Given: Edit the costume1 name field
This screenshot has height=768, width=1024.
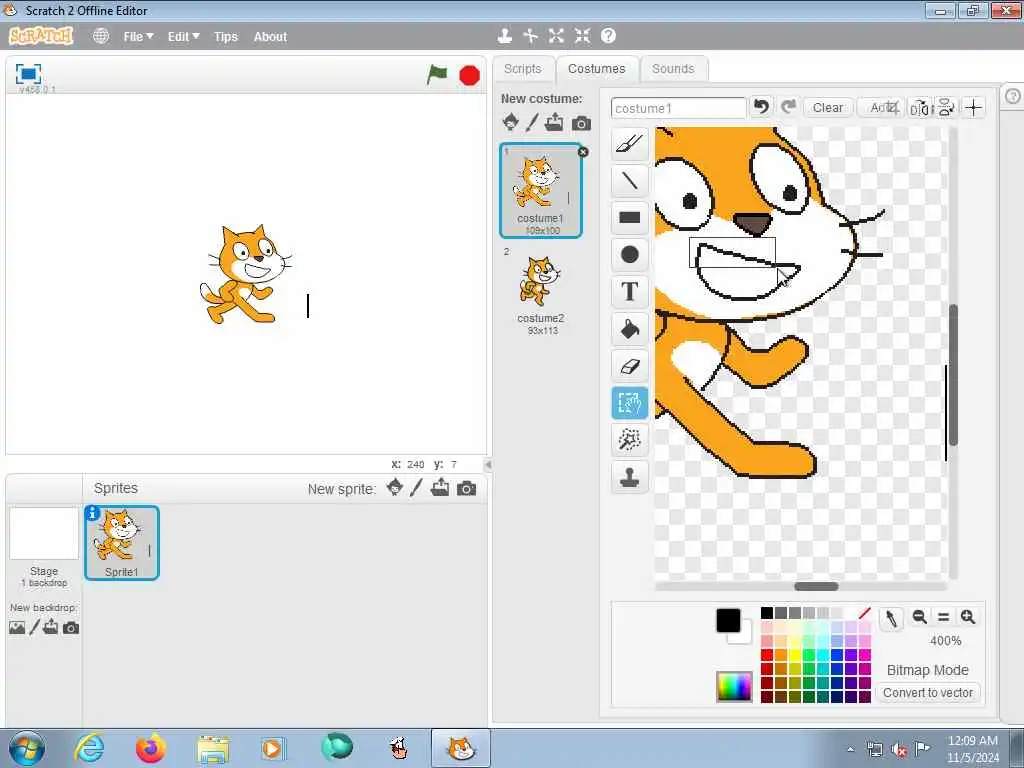Looking at the screenshot, I should [678, 108].
